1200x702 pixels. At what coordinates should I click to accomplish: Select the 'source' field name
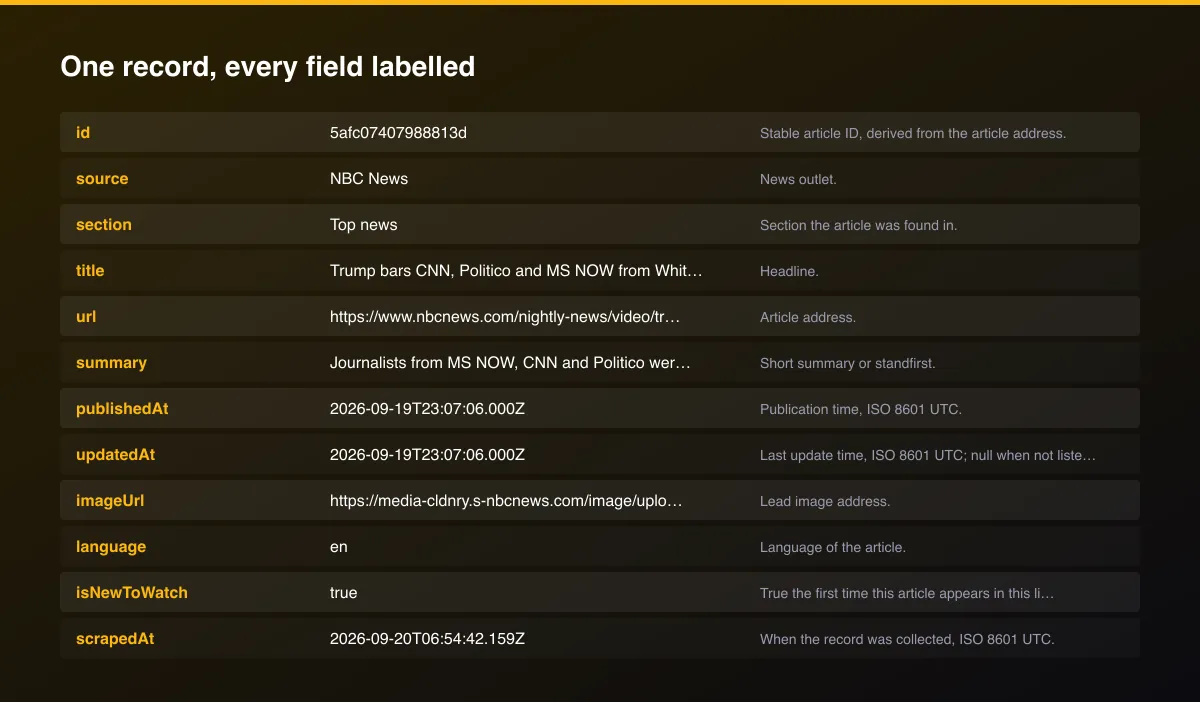coord(102,178)
